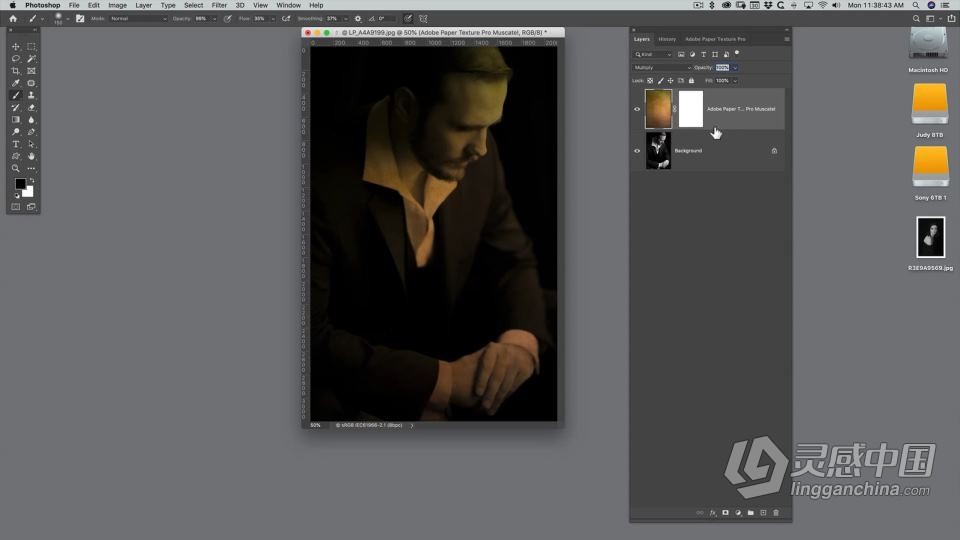
Task: Open the brush Opacity slider dropdown
Action: coord(214,19)
